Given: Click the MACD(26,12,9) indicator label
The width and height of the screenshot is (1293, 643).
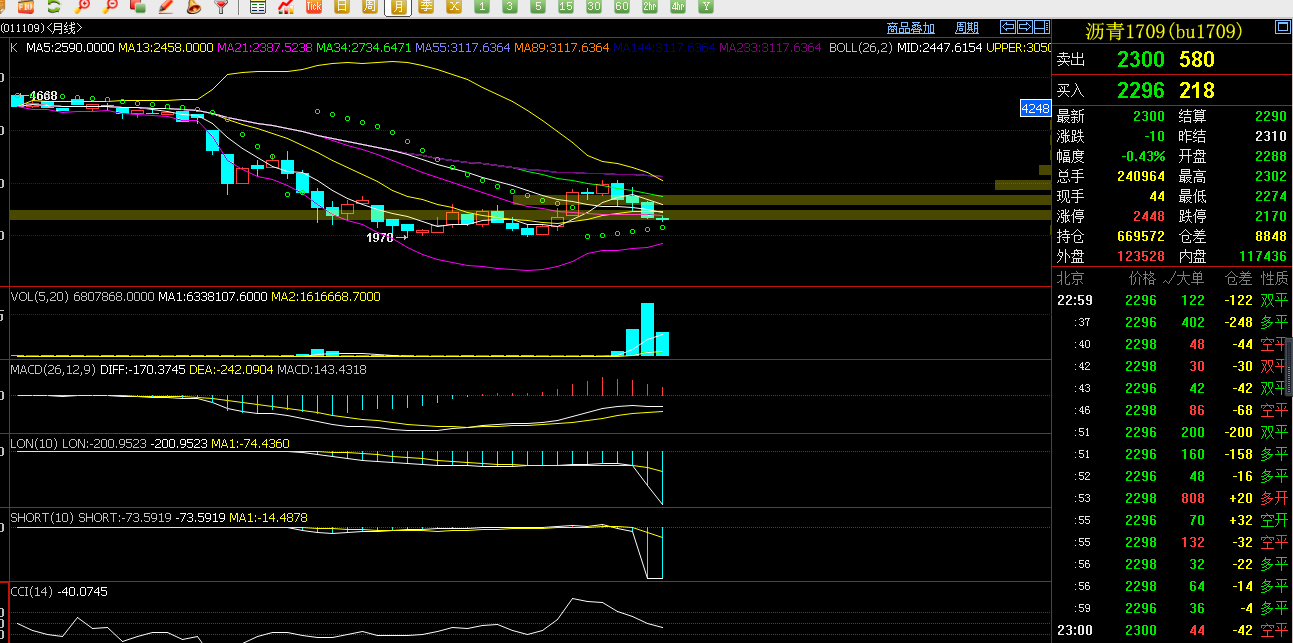Looking at the screenshot, I should (55, 370).
